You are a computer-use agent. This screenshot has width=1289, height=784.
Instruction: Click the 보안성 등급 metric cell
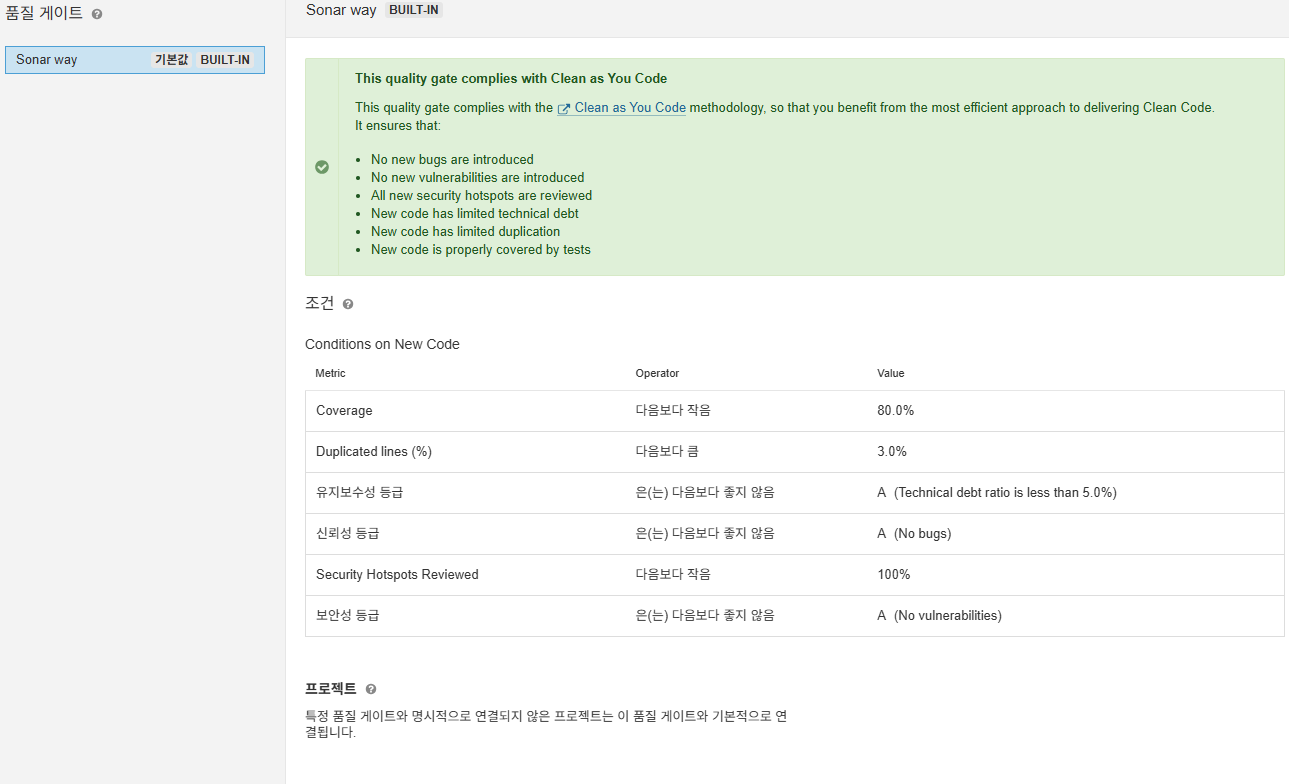[347, 616]
